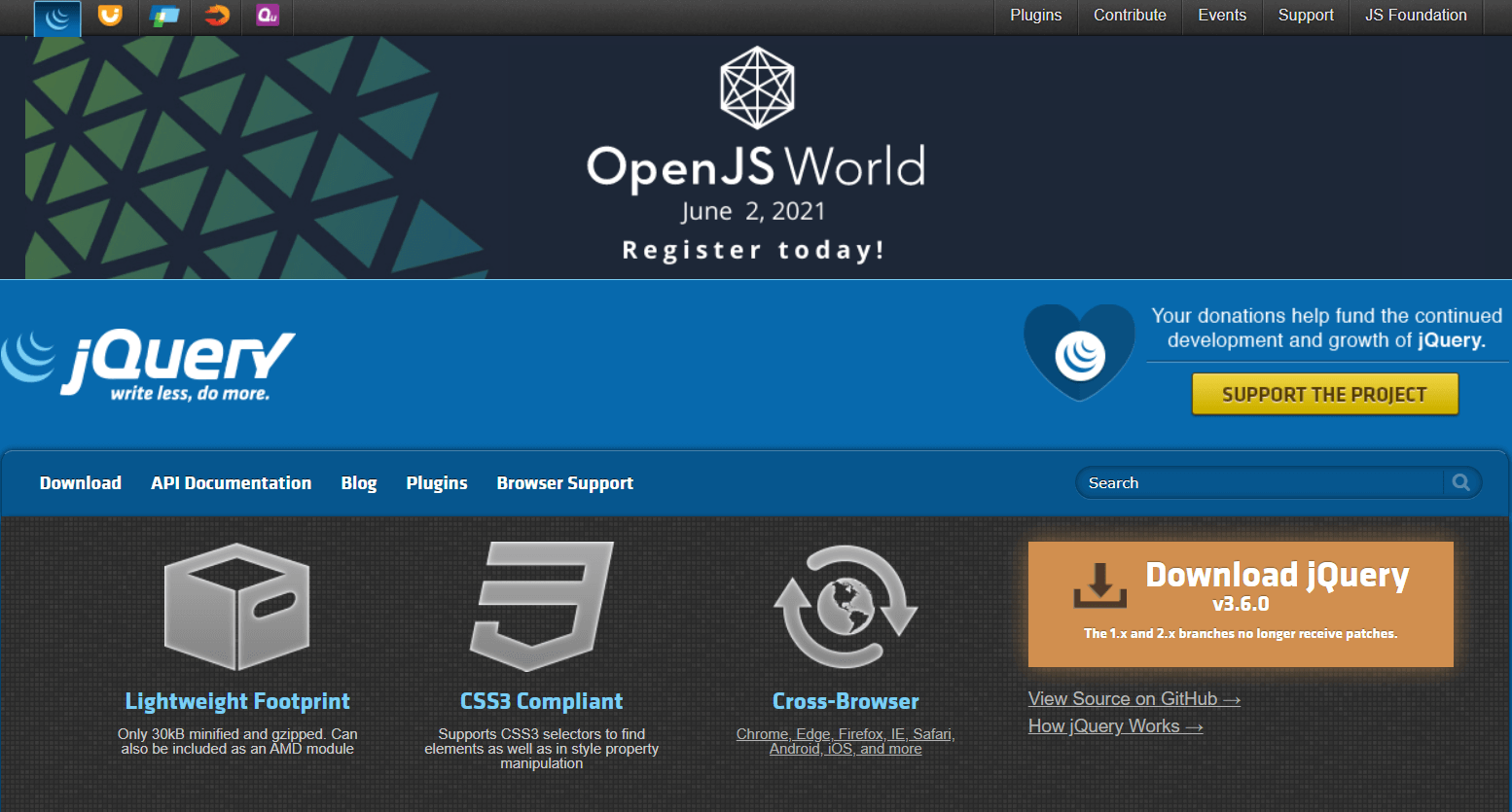The width and height of the screenshot is (1512, 812).
Task: Open Plugins in the top bar
Action: (x=1036, y=16)
